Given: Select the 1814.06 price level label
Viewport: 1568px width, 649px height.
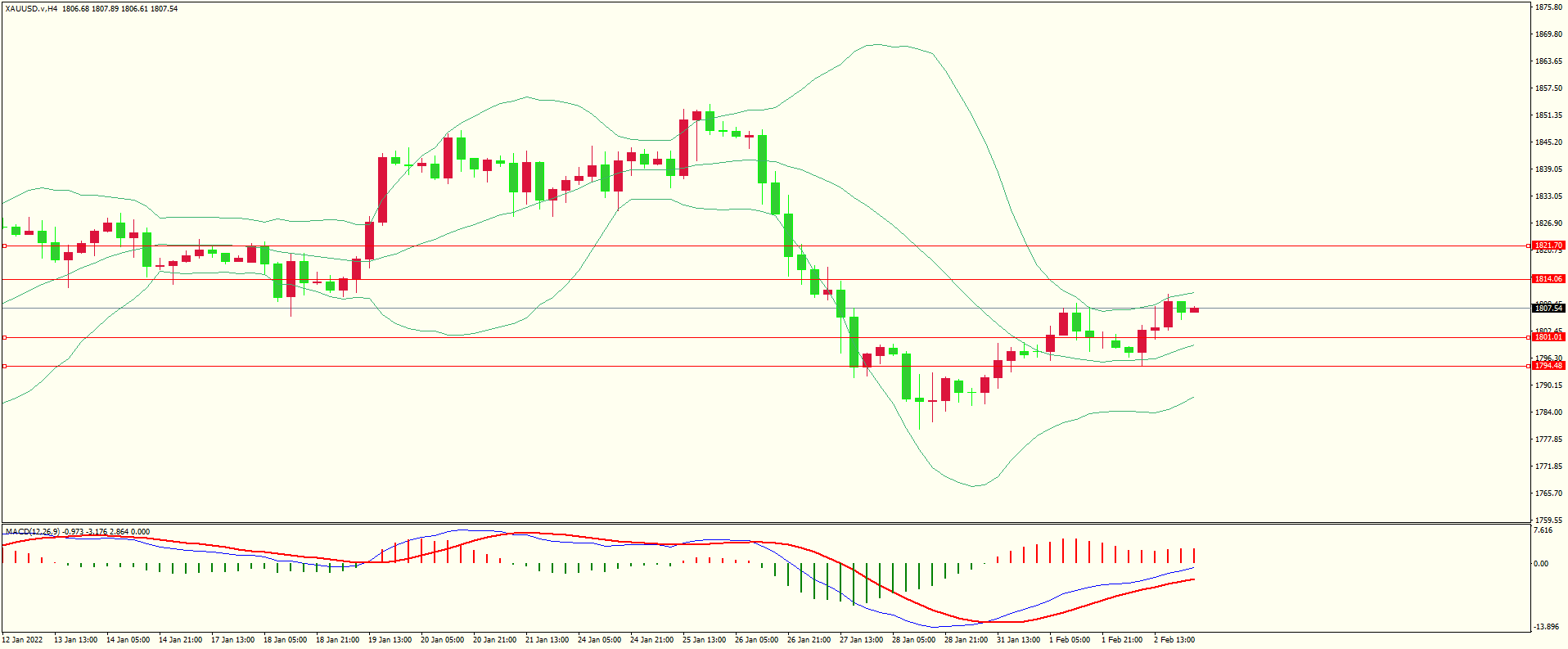Looking at the screenshot, I should (x=1548, y=279).
